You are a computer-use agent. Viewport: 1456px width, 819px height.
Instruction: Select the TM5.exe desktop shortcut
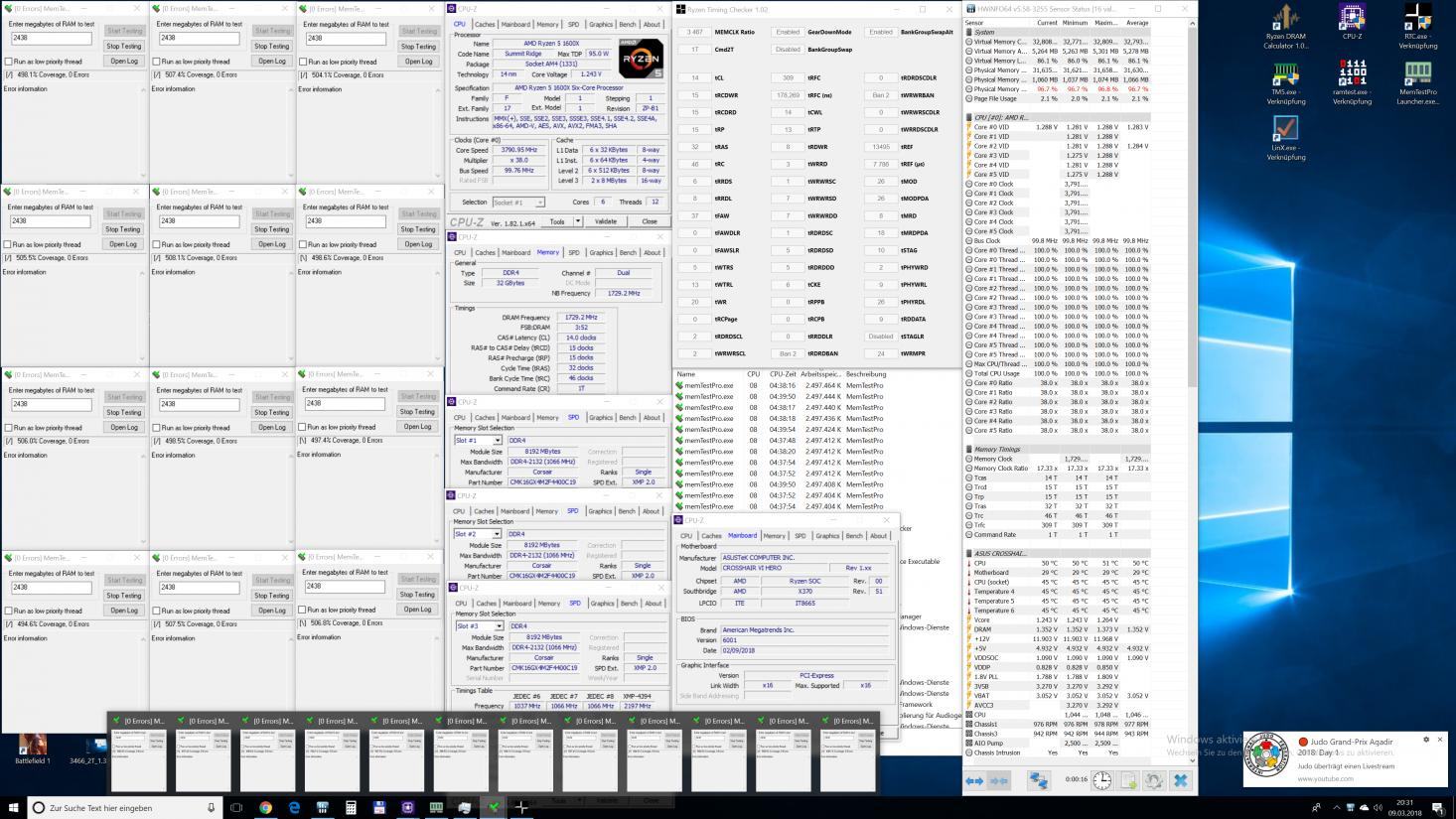1285,83
